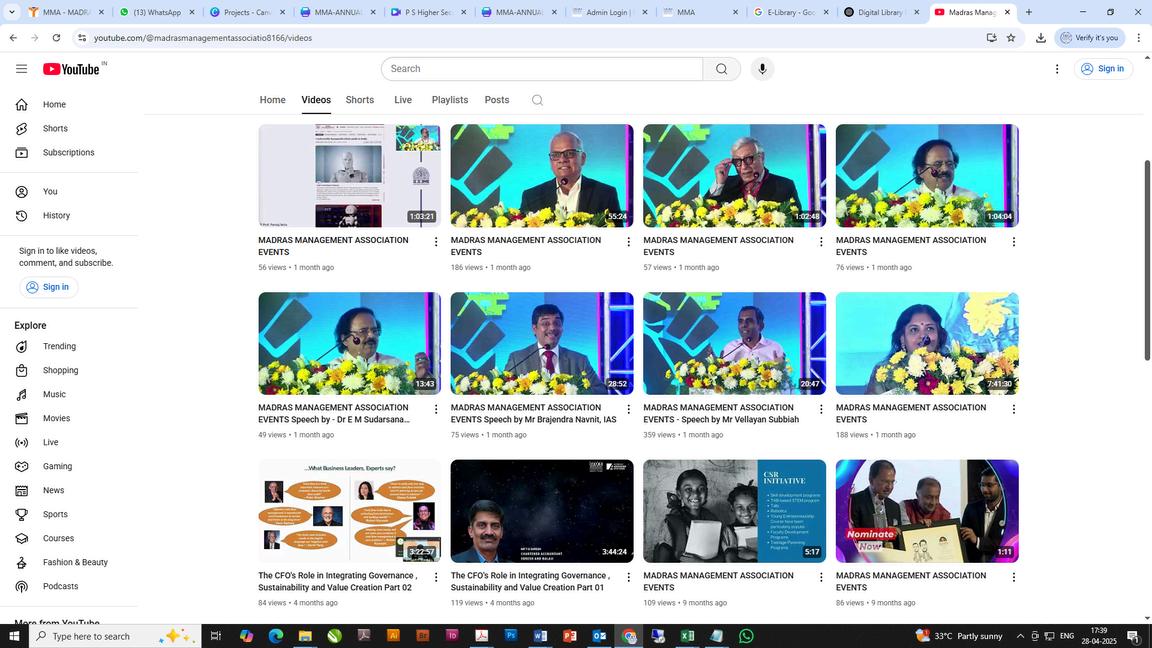Viewport: 1152px width, 648px height.
Task: Go back in browser history
Action: 13,37
